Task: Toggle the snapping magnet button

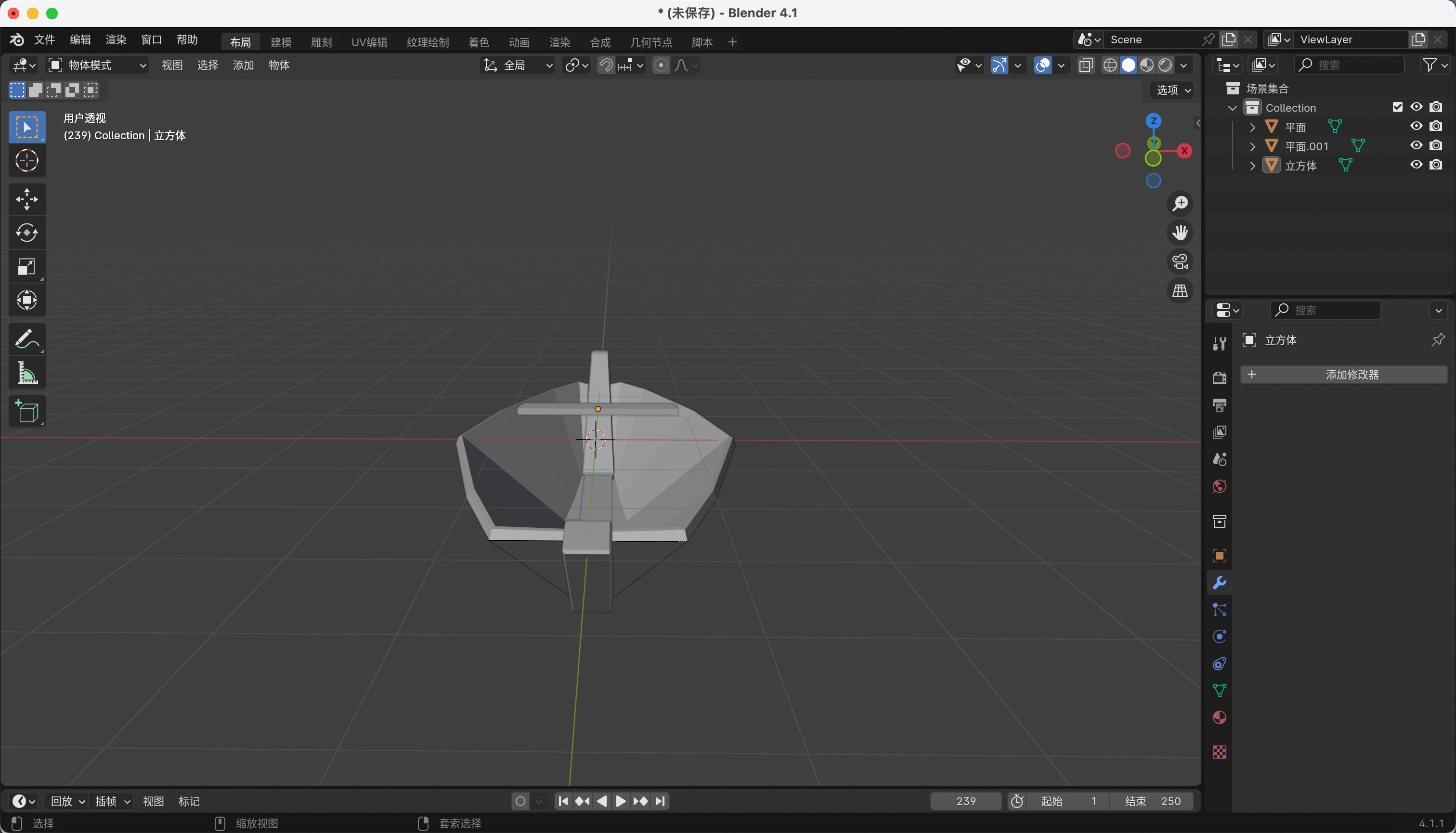Action: 606,65
